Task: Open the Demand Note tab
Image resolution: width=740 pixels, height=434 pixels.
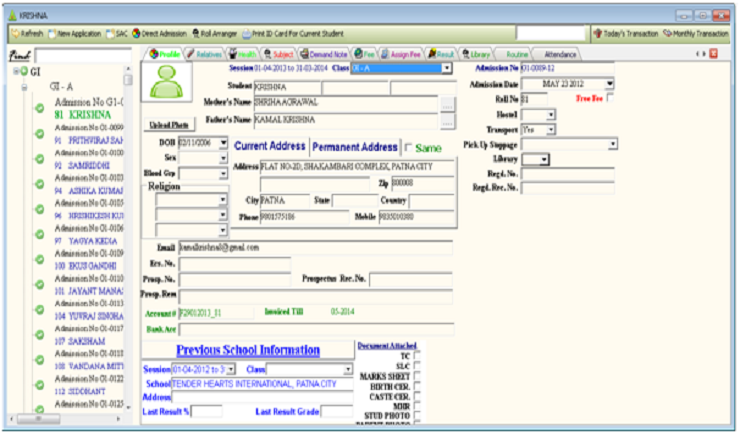Action: click(x=324, y=53)
